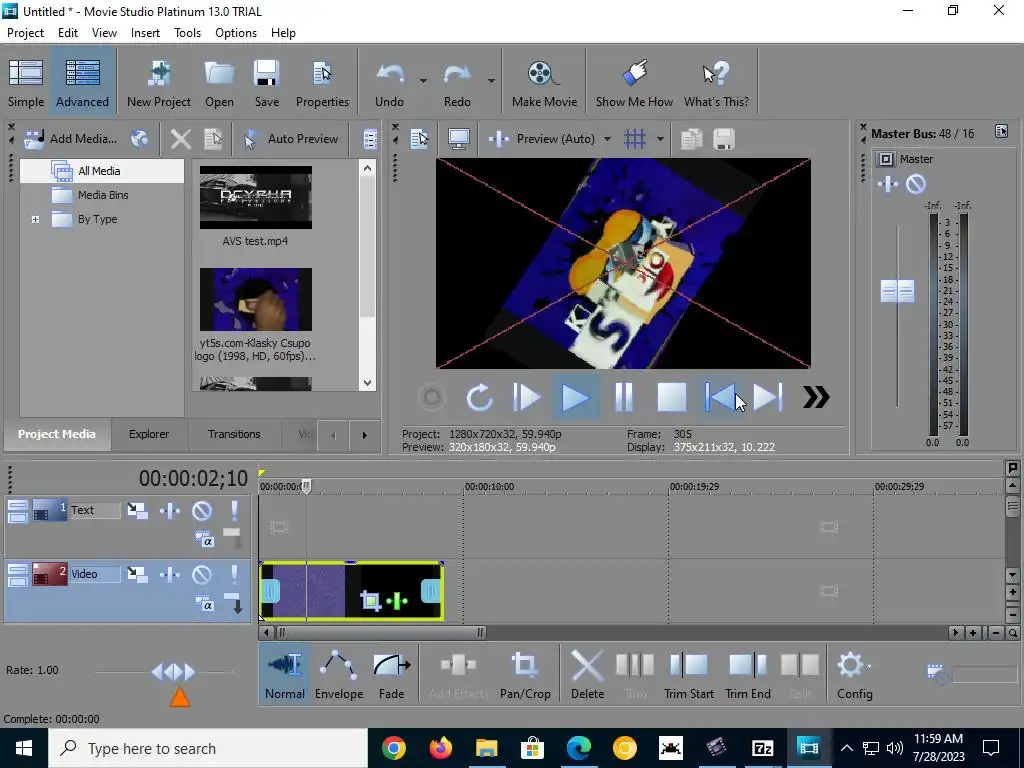Expand the By Type folder

36,219
